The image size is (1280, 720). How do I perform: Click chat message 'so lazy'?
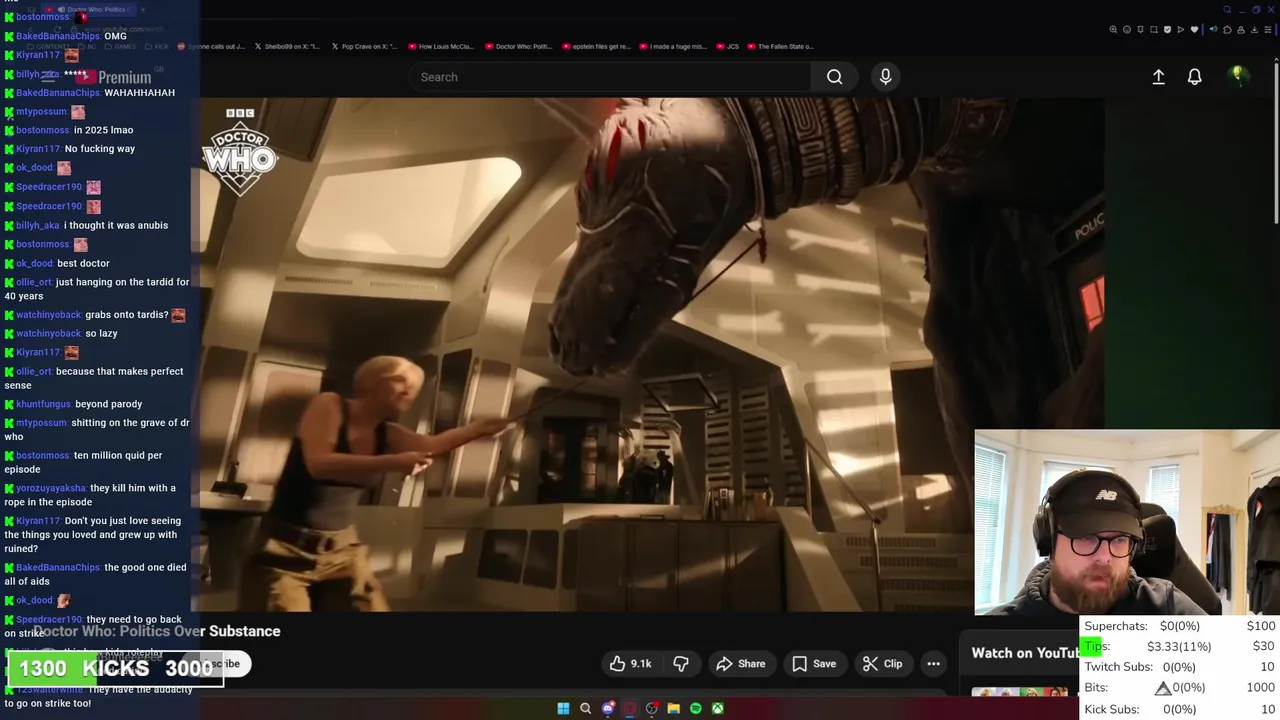coord(101,333)
